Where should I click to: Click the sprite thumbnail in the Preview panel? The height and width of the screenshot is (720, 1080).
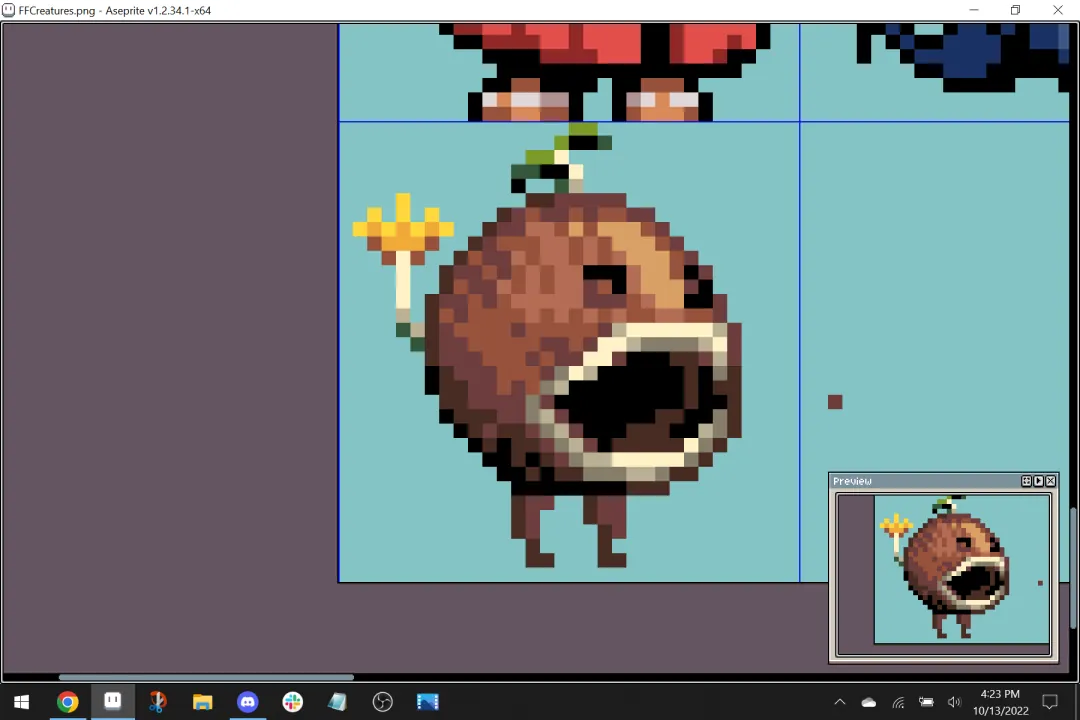click(x=962, y=569)
